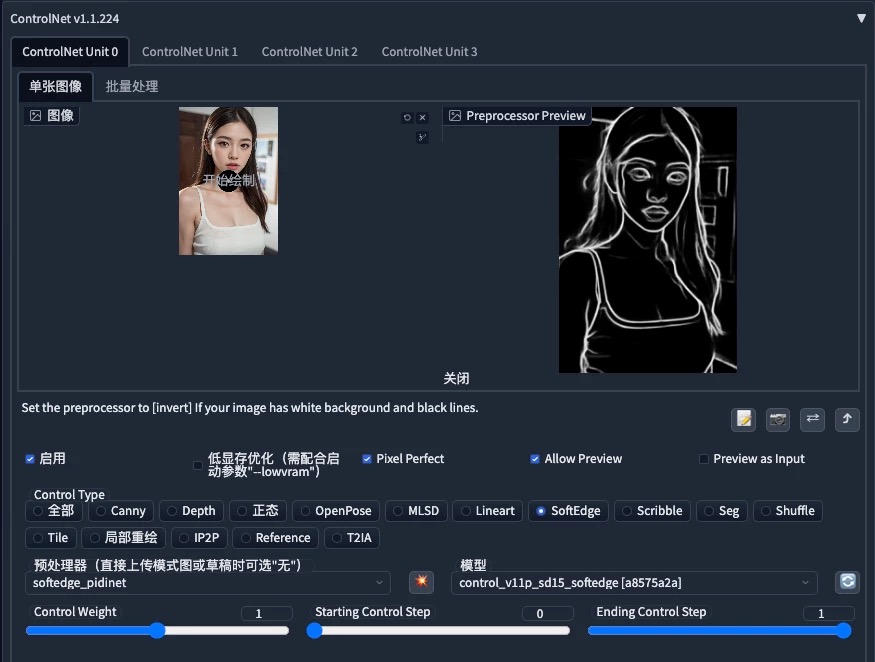The width and height of the screenshot is (875, 662).
Task: Click the send dimensions upward arrow icon
Action: (x=847, y=419)
